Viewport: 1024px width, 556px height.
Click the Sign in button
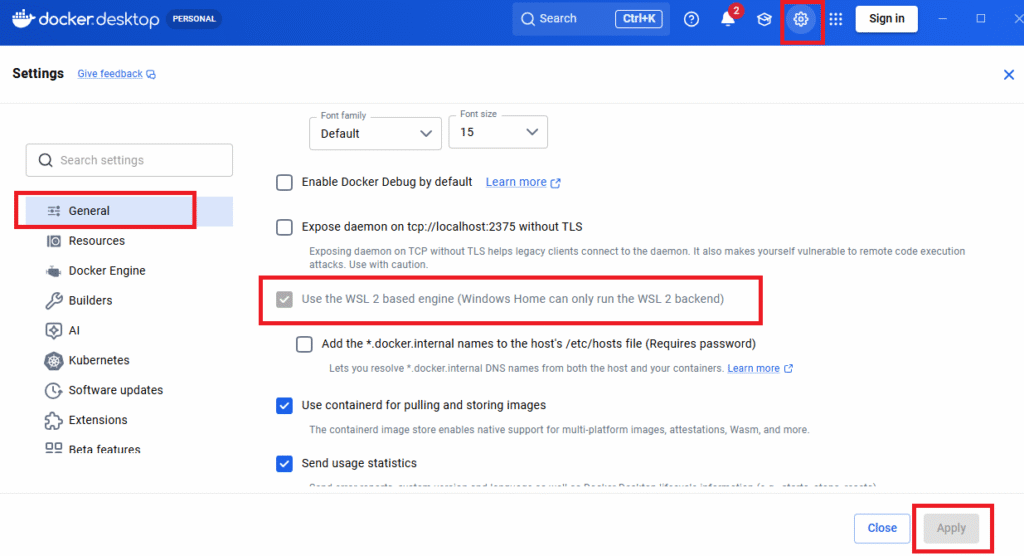pyautogui.click(x=886, y=19)
